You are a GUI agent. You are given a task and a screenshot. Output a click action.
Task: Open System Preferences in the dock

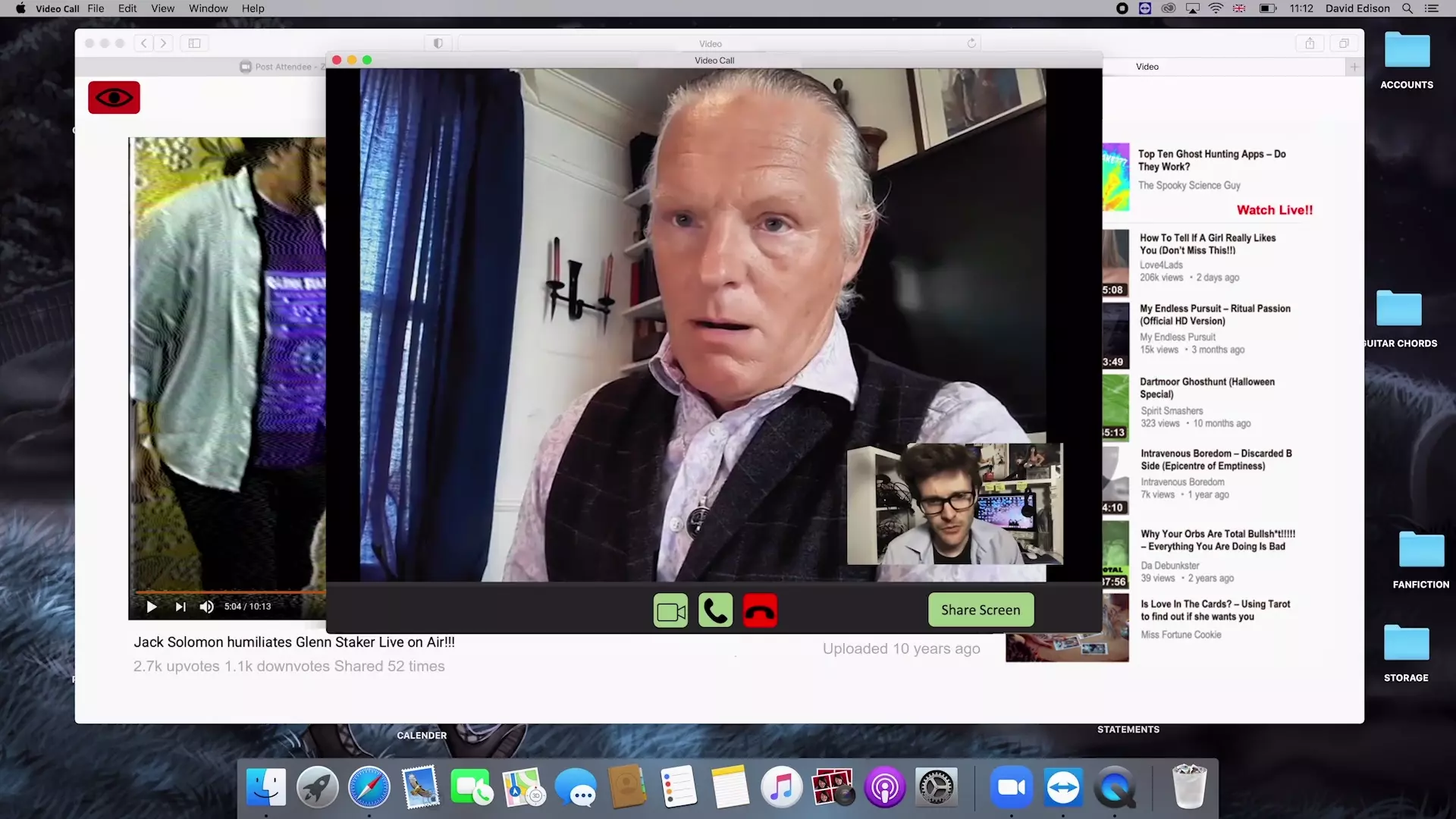tap(937, 787)
